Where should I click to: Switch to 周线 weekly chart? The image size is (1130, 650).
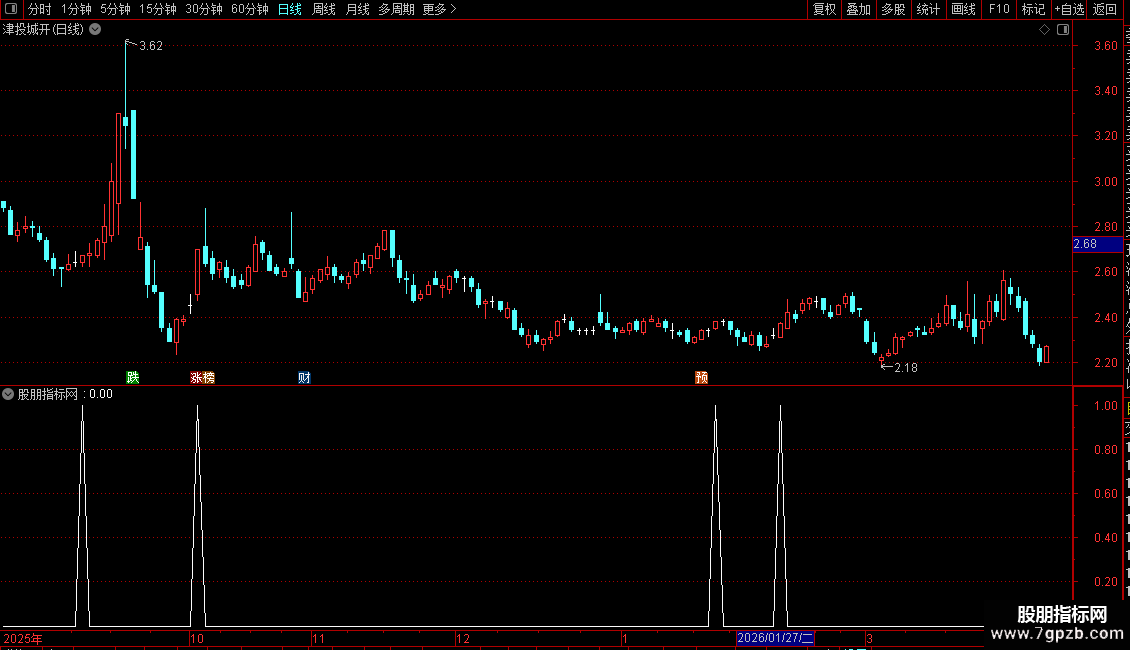point(324,9)
